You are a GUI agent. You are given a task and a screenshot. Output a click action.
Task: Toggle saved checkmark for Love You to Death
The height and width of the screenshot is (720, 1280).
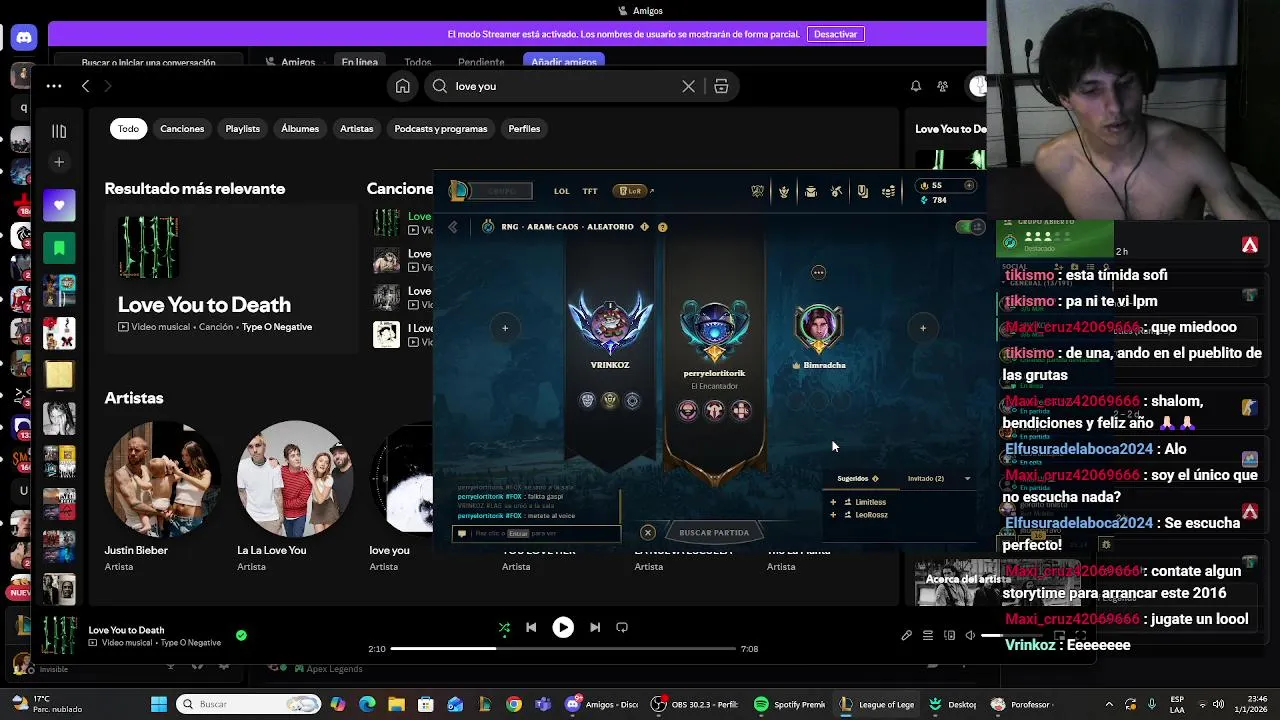click(241, 635)
